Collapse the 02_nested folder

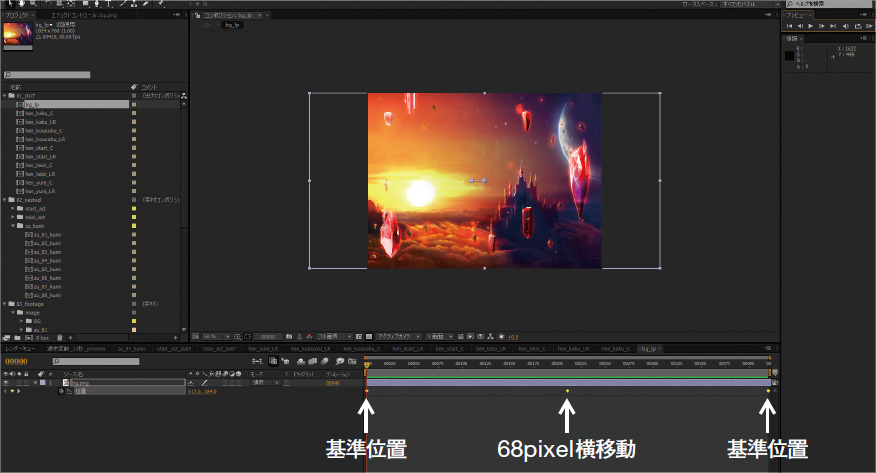coord(5,200)
